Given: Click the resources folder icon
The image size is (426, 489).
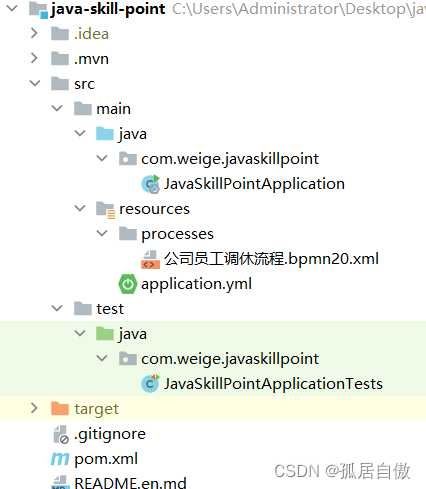Looking at the screenshot, I should [105, 210].
